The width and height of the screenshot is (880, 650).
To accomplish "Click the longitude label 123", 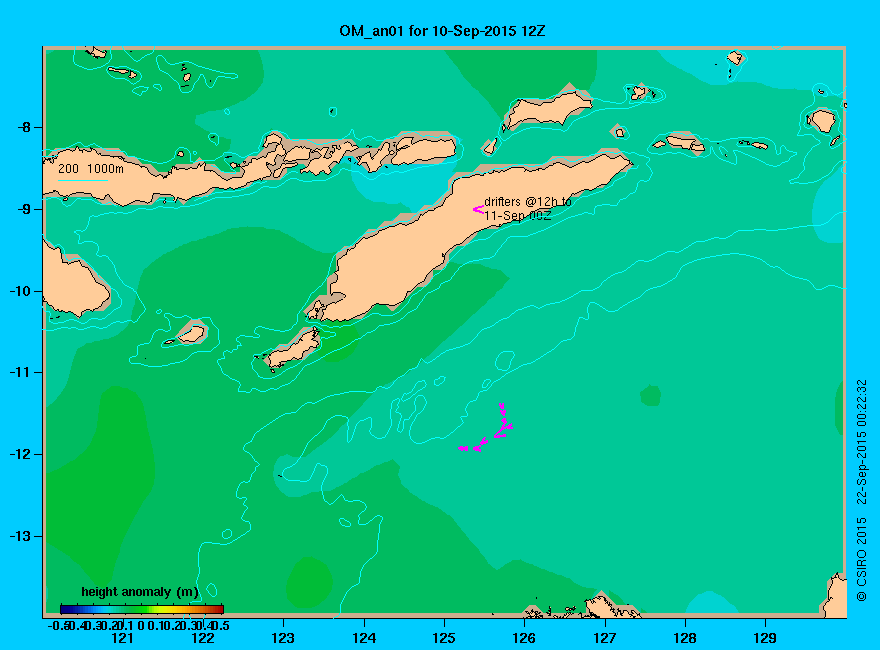I will point(283,638).
